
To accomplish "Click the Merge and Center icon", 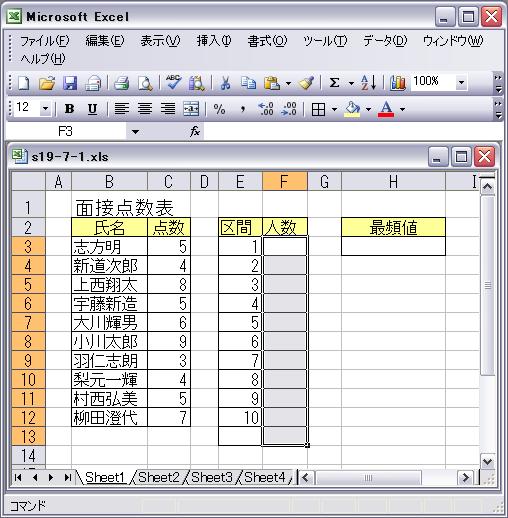I will (191, 109).
